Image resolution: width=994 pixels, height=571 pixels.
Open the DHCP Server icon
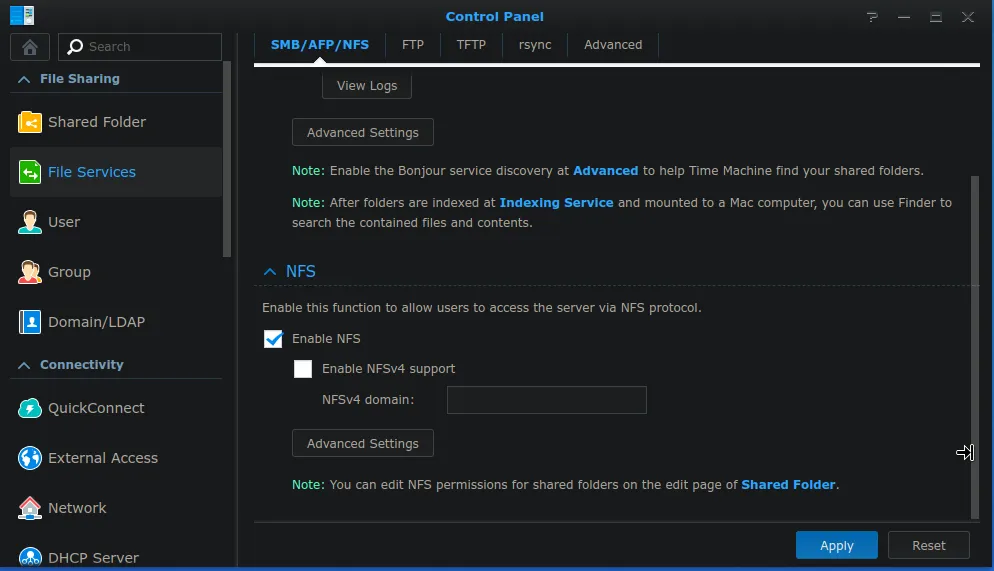[x=30, y=556]
